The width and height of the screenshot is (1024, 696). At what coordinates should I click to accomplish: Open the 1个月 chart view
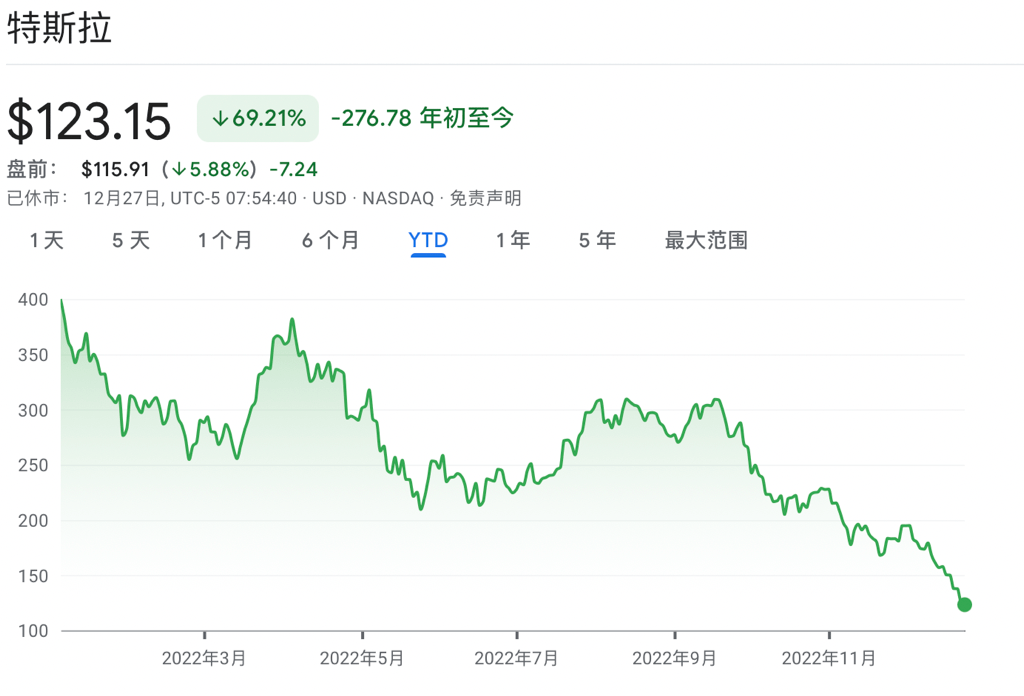226,240
